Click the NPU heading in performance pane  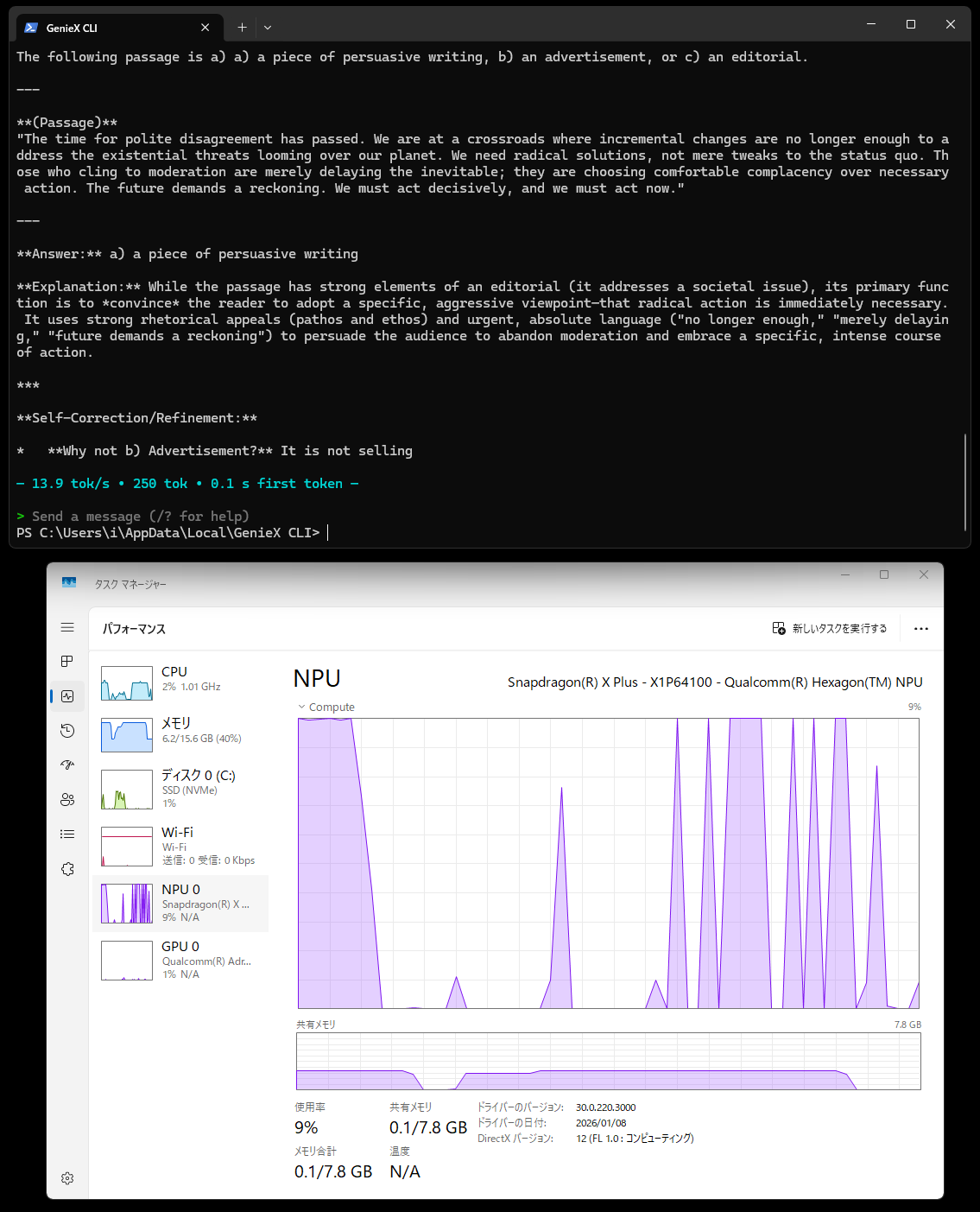click(317, 679)
